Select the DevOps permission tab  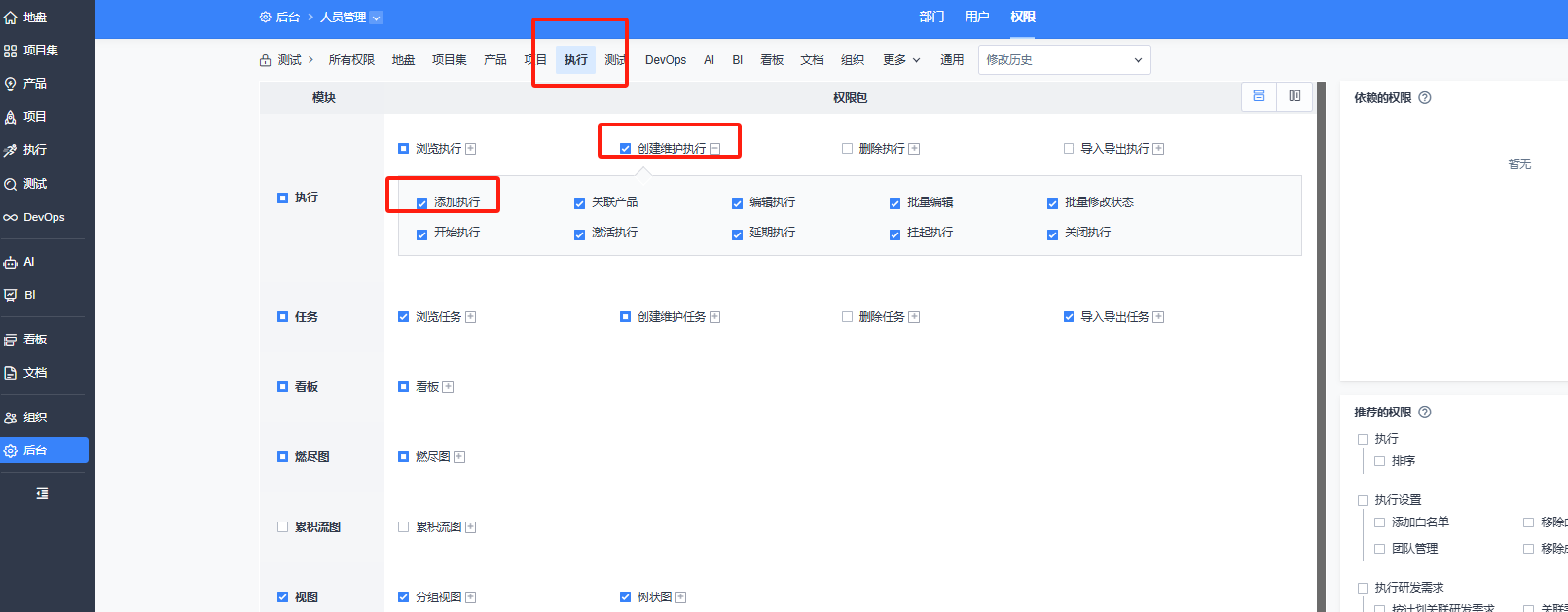click(666, 60)
